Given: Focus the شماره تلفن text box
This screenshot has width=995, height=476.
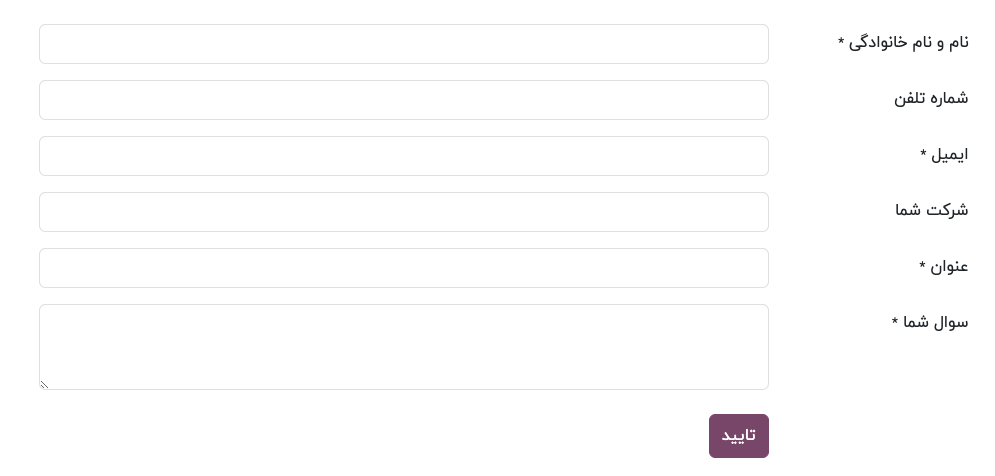Looking at the screenshot, I should tap(403, 100).
